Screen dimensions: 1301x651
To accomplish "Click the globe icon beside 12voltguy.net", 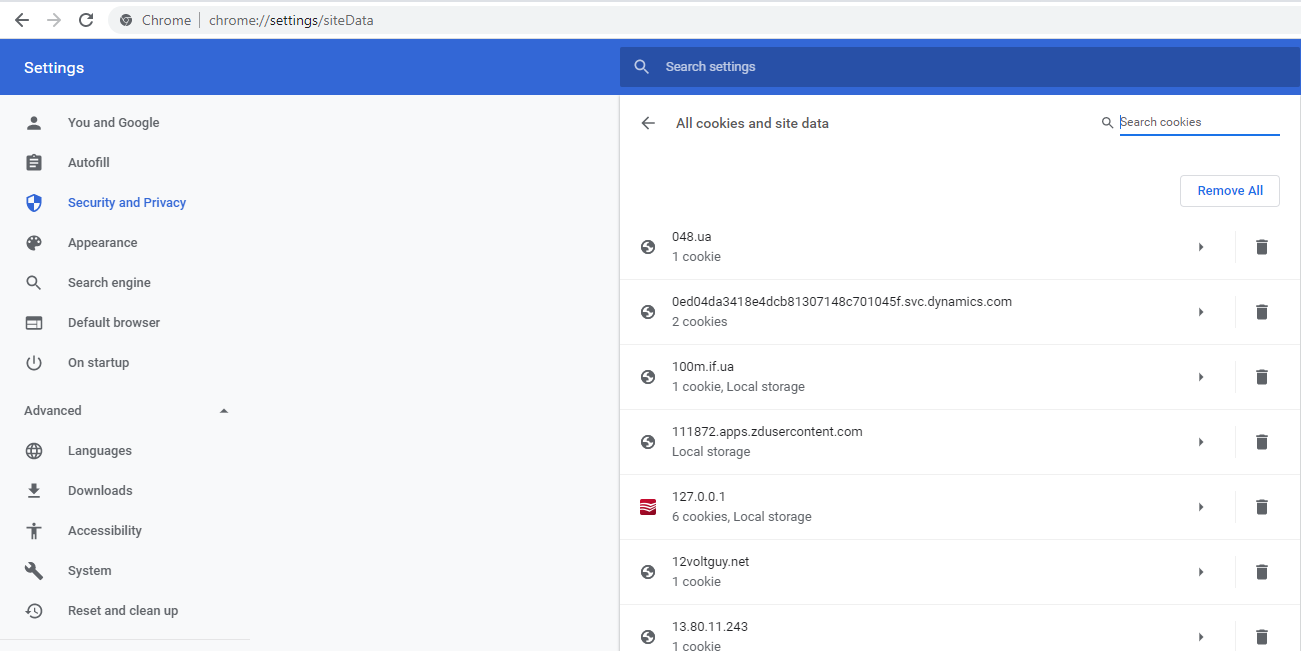I will (648, 572).
